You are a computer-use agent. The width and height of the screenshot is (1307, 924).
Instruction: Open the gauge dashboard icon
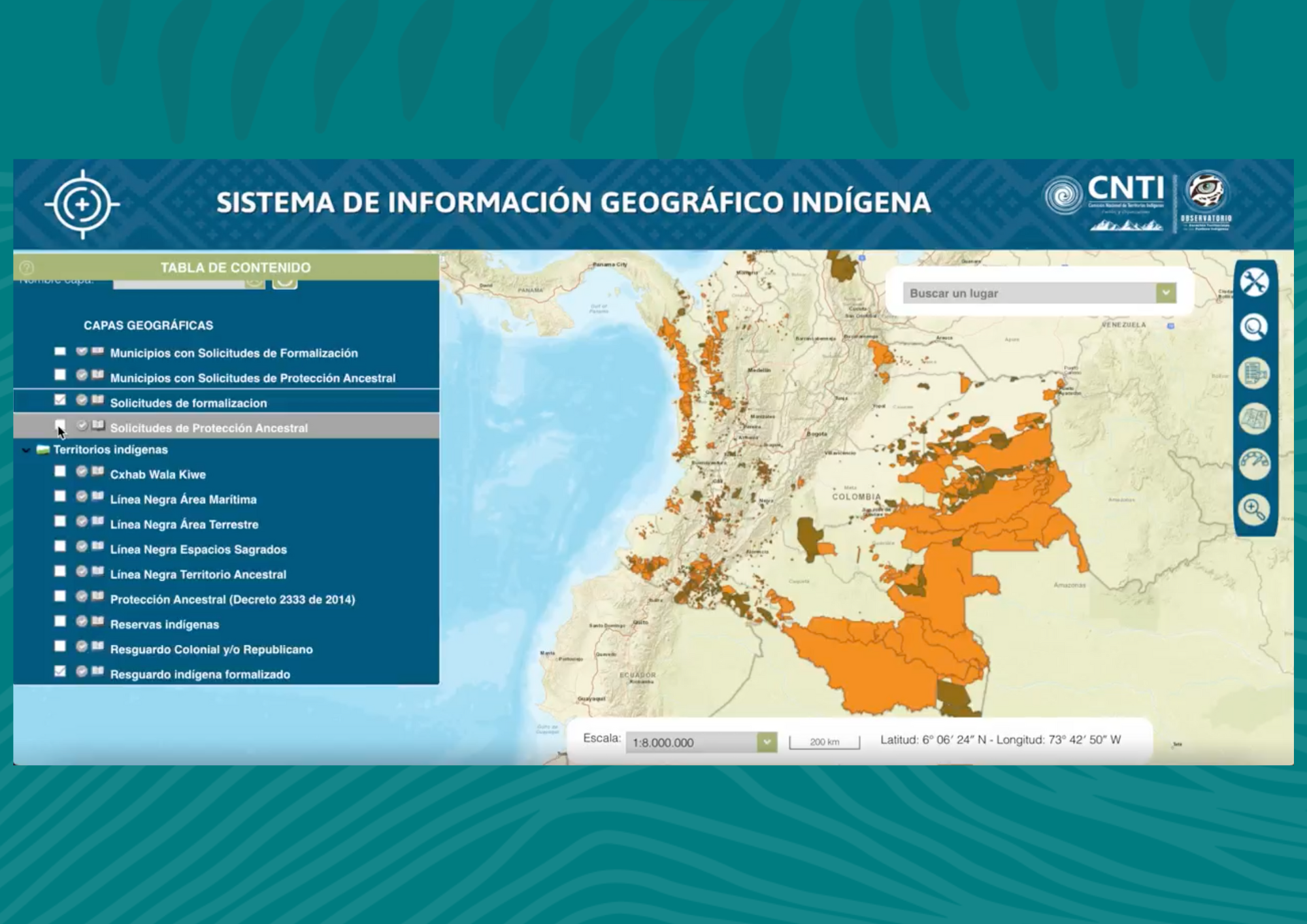(1254, 464)
